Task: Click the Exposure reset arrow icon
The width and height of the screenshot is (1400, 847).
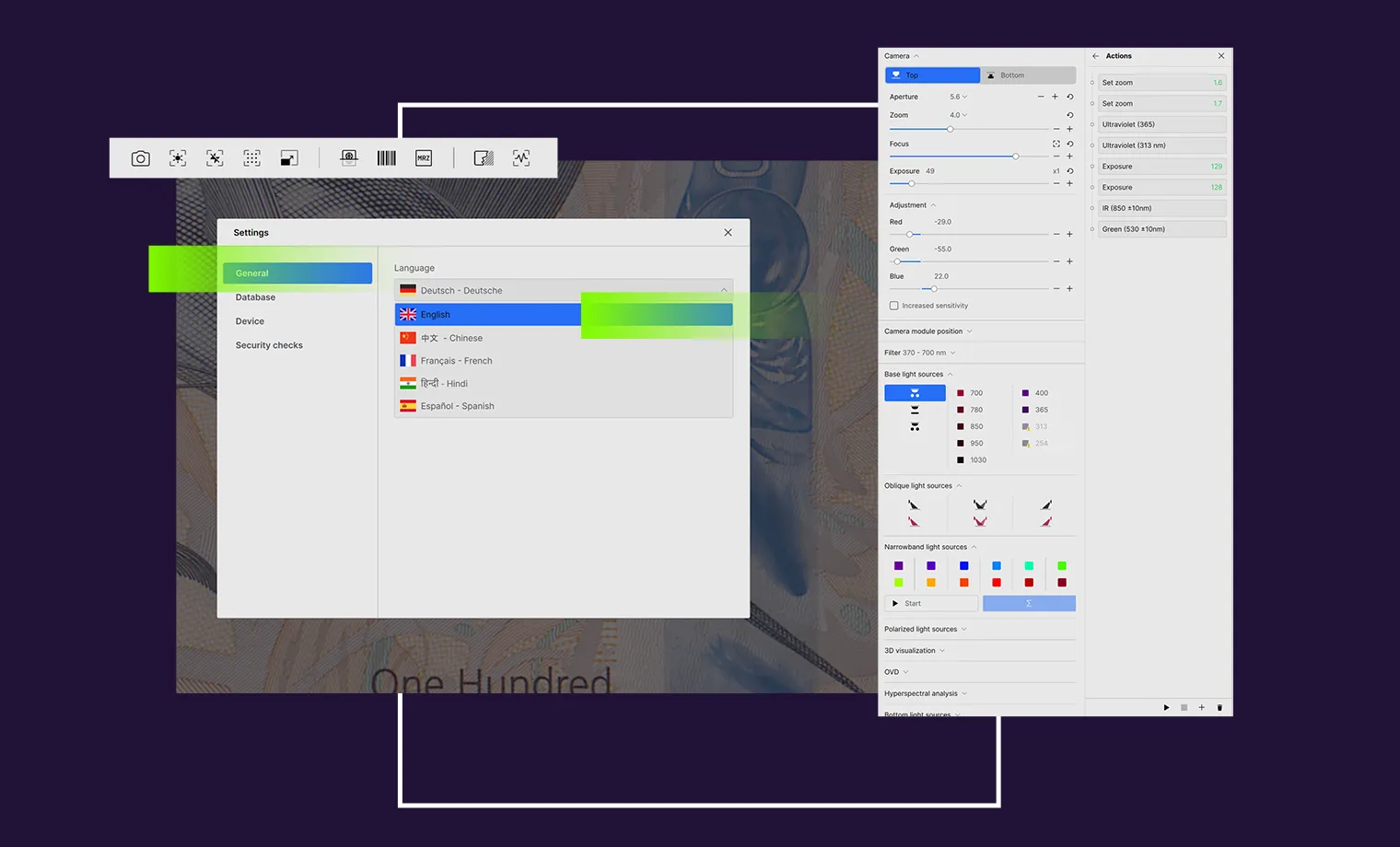Action: 1070,171
